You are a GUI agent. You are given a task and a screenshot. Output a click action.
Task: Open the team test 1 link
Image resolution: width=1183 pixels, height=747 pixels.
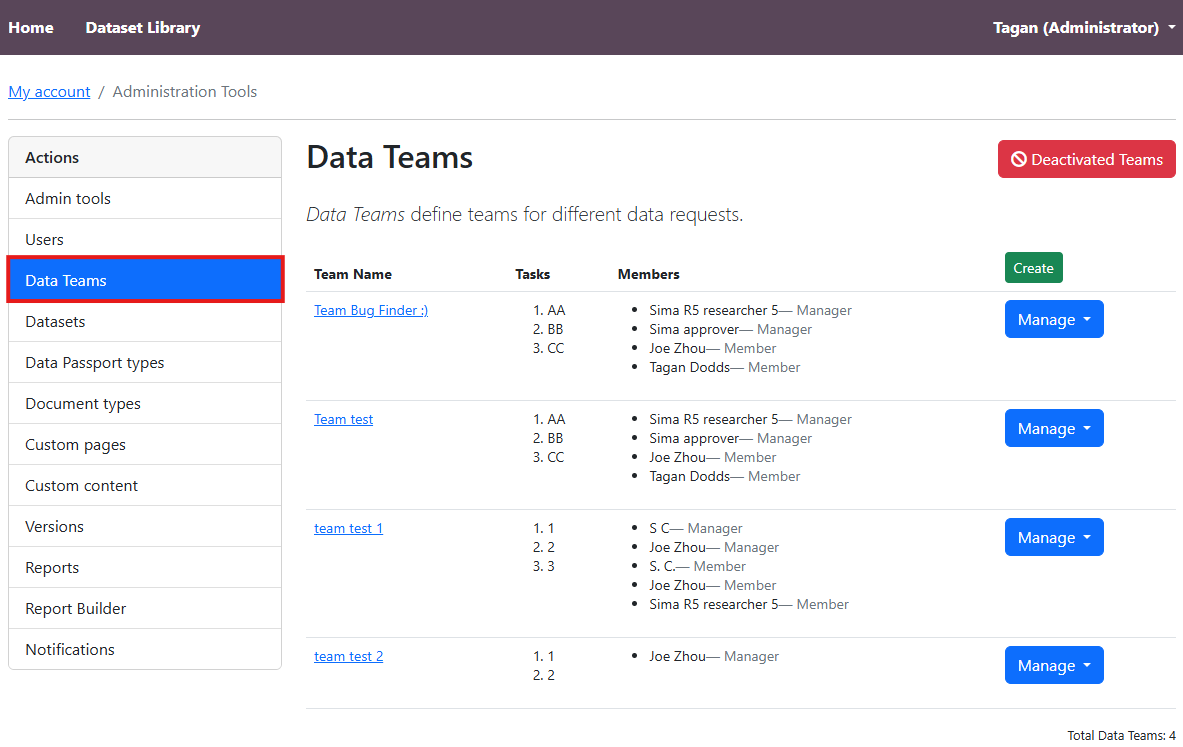pyautogui.click(x=348, y=529)
